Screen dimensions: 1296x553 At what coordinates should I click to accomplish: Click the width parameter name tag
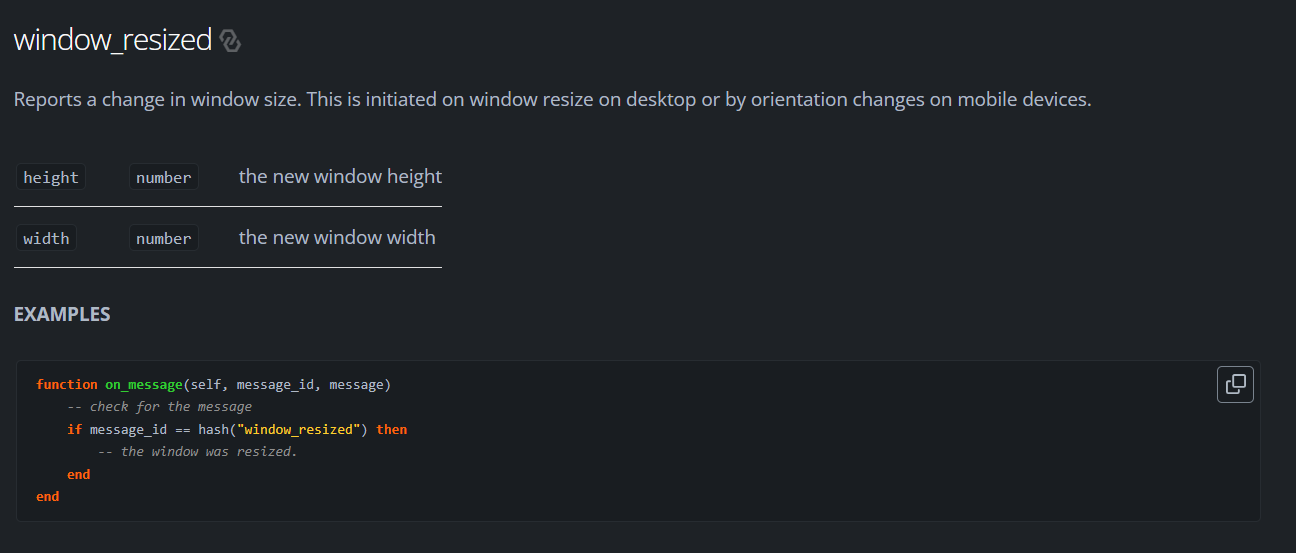click(46, 238)
